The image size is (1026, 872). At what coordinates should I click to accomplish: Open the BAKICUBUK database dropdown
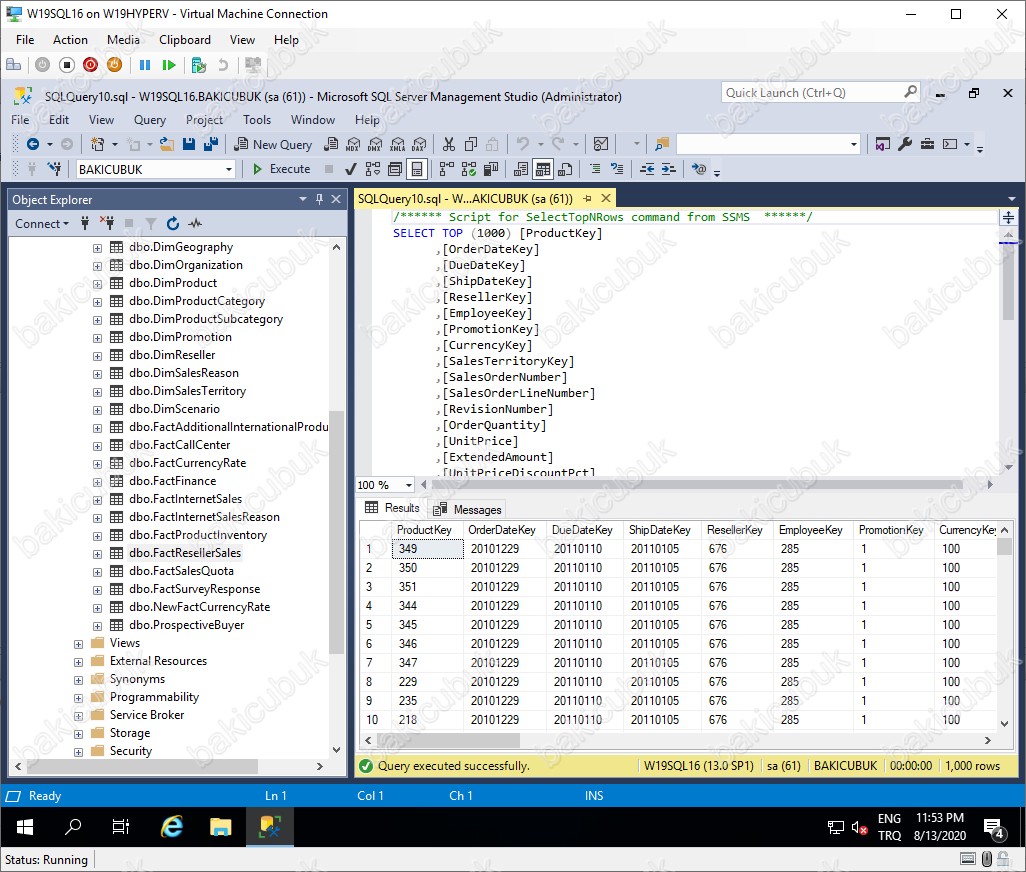click(228, 169)
